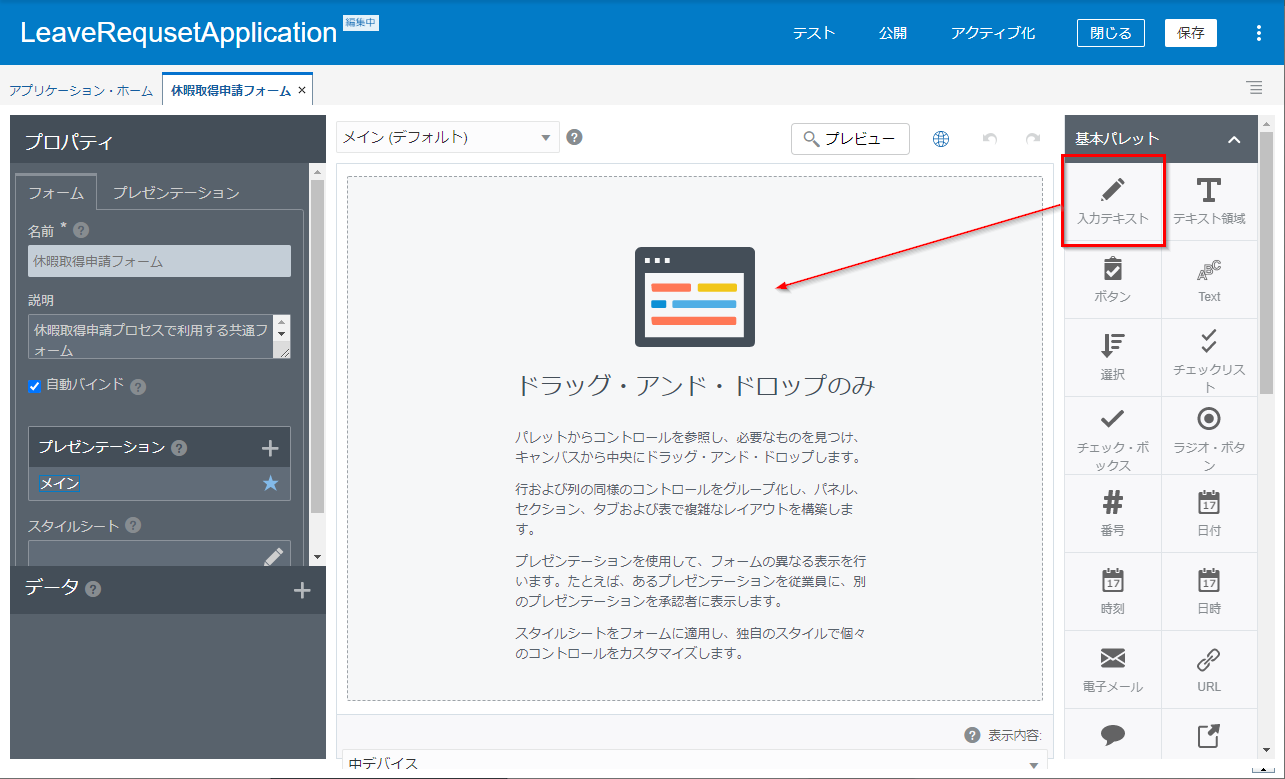Collapse the 基本パレット panel
Screen dimensions: 1285x779
click(1234, 140)
